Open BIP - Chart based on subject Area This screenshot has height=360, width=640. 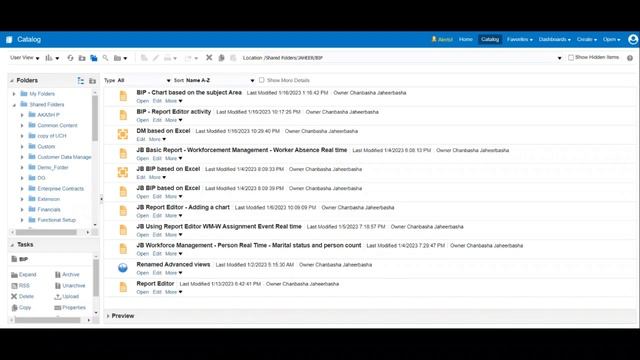click(x=142, y=101)
